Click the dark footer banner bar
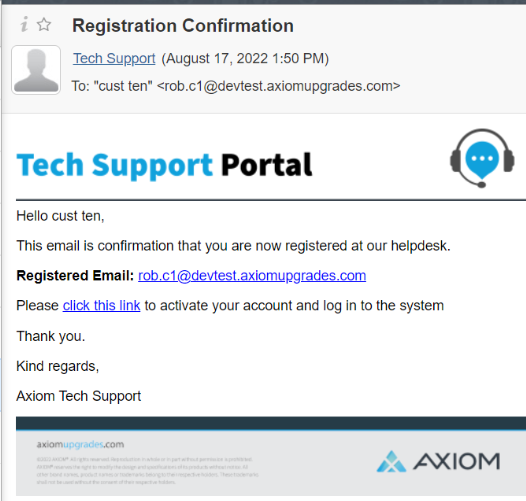Screen dimensions: 526x501 point(271,423)
